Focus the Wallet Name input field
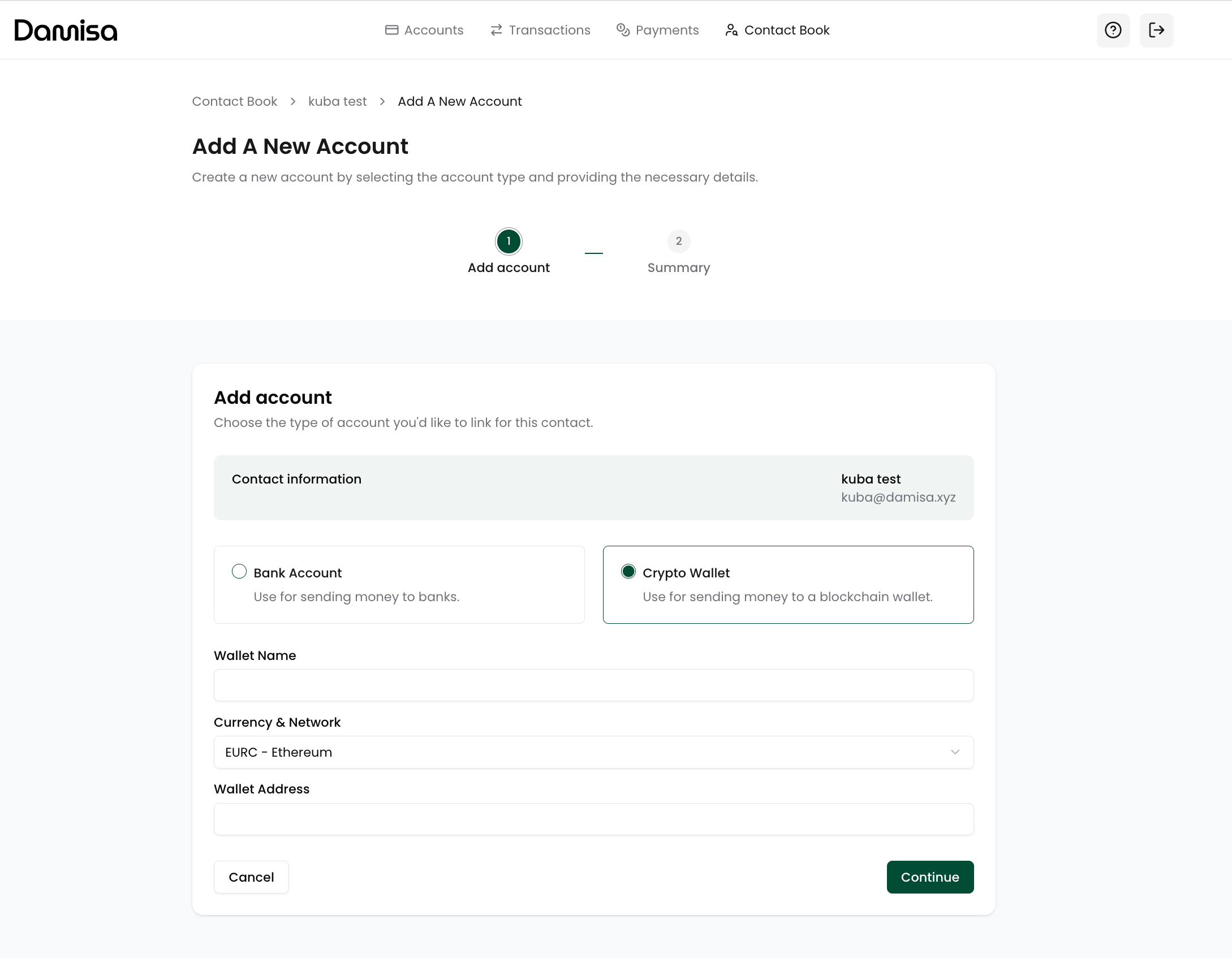This screenshot has height=958, width=1232. (x=593, y=685)
